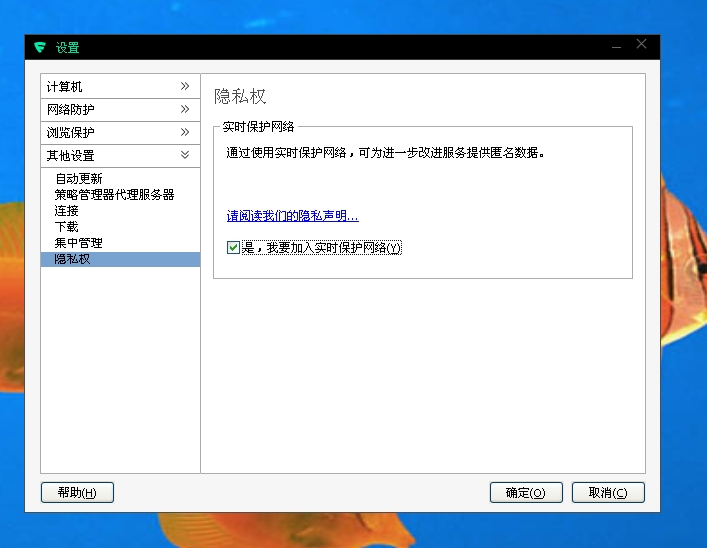
Task: Minimize the 设置 window
Action: coord(616,46)
